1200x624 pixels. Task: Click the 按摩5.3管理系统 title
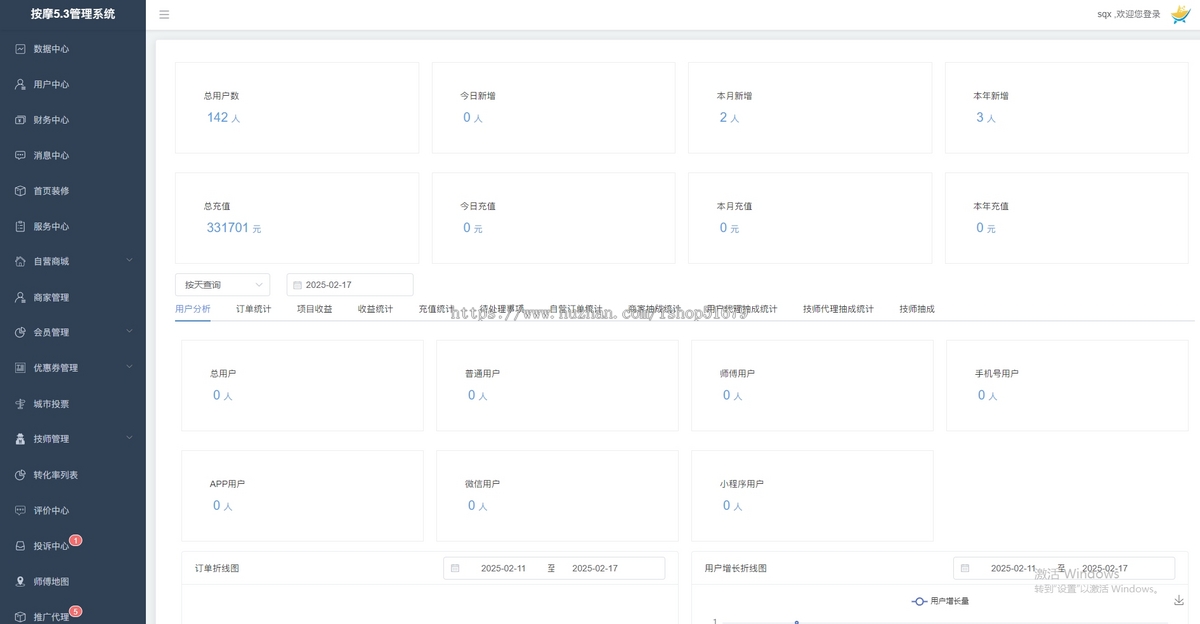73,14
